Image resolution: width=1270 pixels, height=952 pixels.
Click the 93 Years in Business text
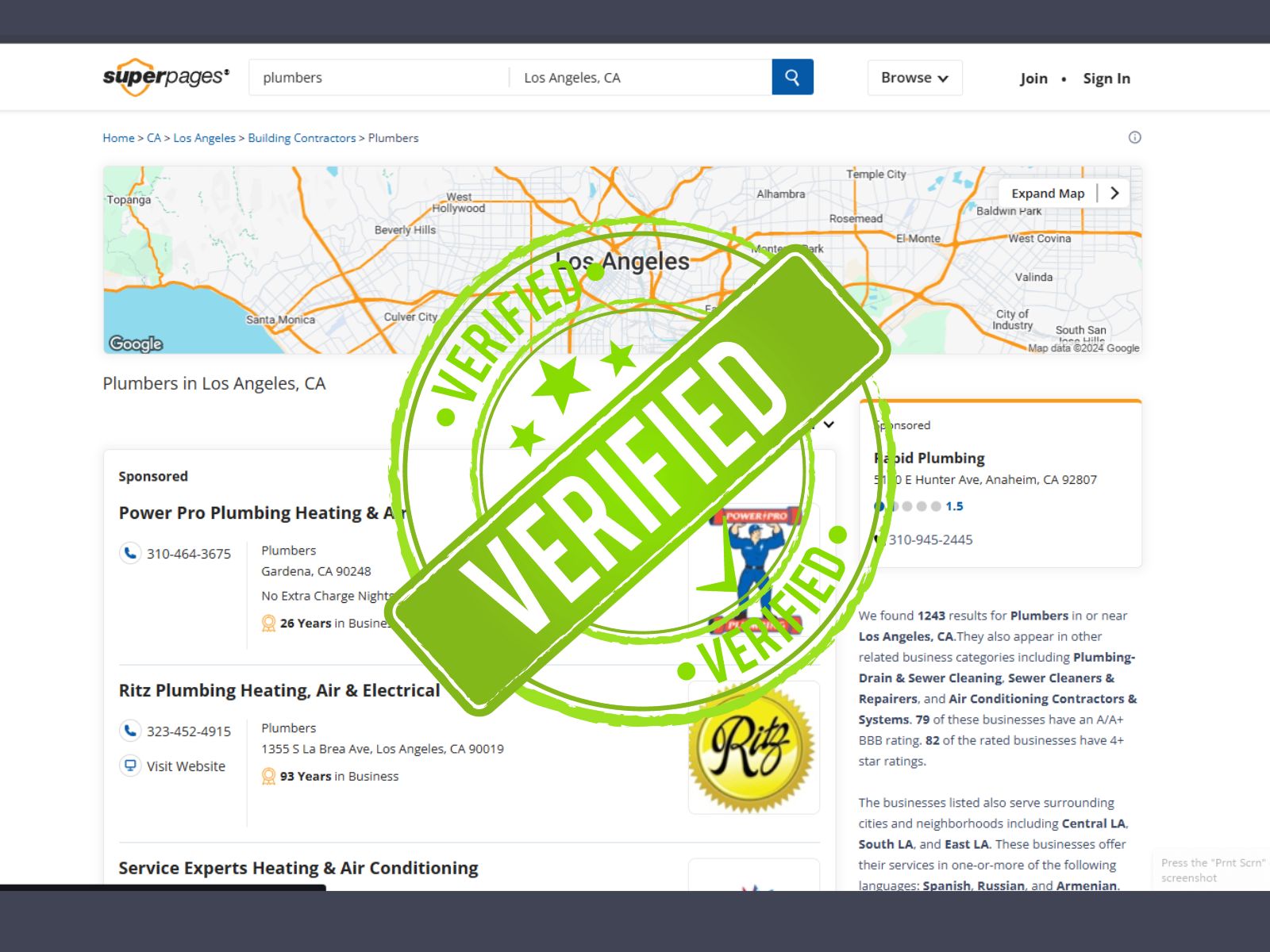[x=339, y=777]
